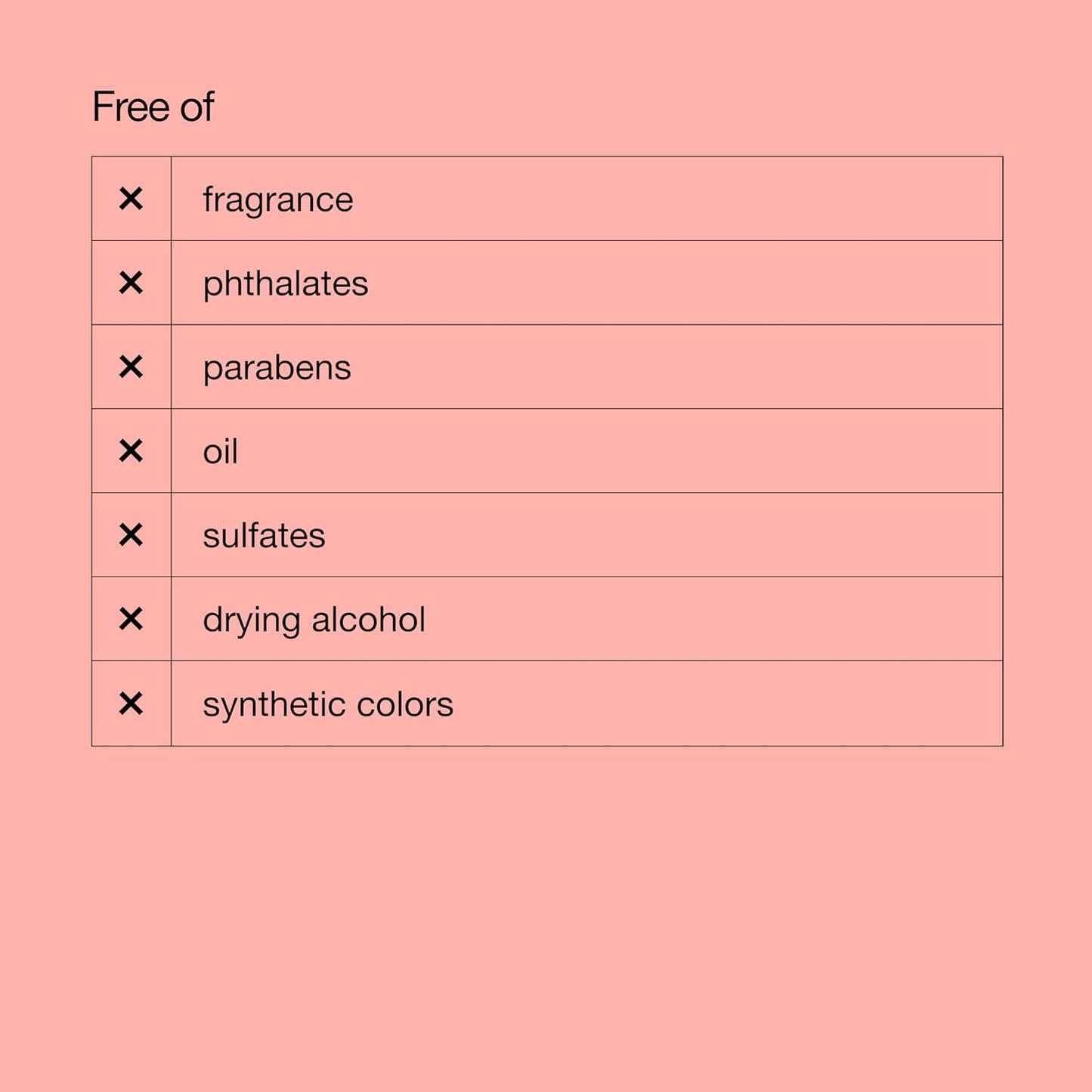Screen dimensions: 1092x1092
Task: Click the word 'Free' in the heading
Action: pyautogui.click(x=131, y=107)
